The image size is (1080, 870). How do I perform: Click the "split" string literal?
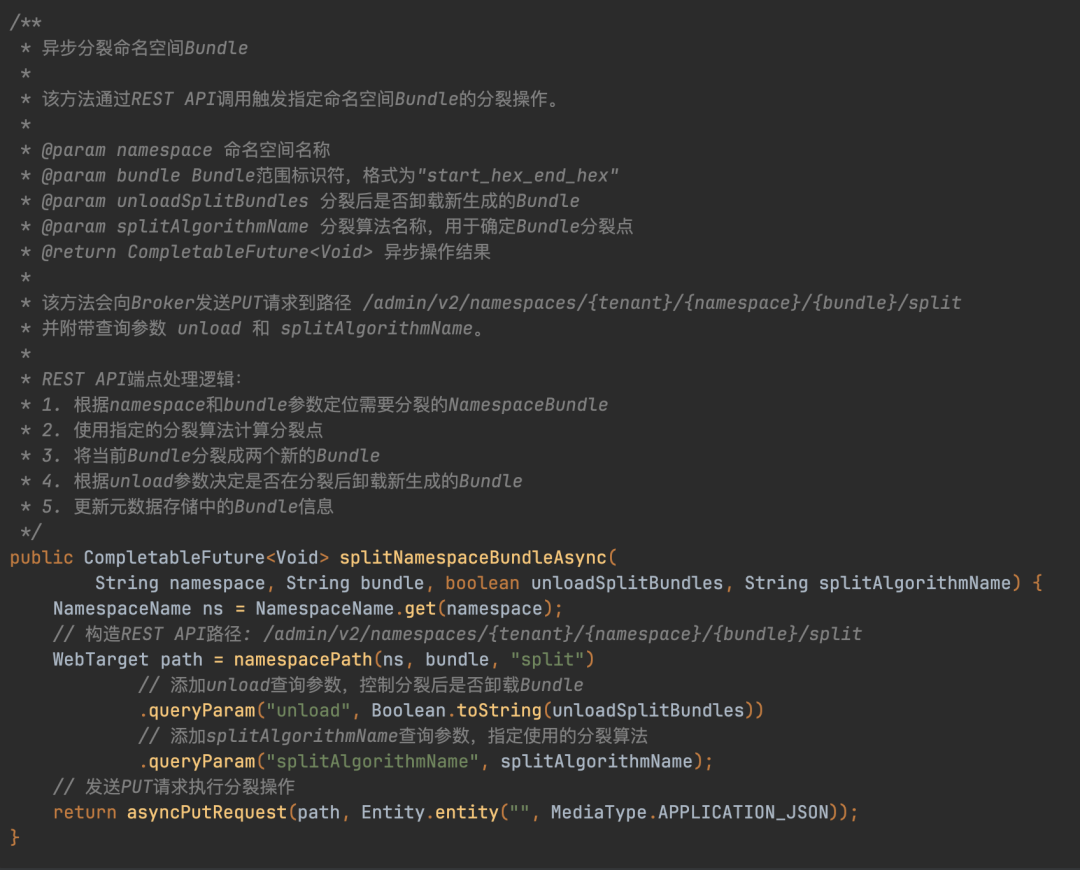(x=547, y=659)
